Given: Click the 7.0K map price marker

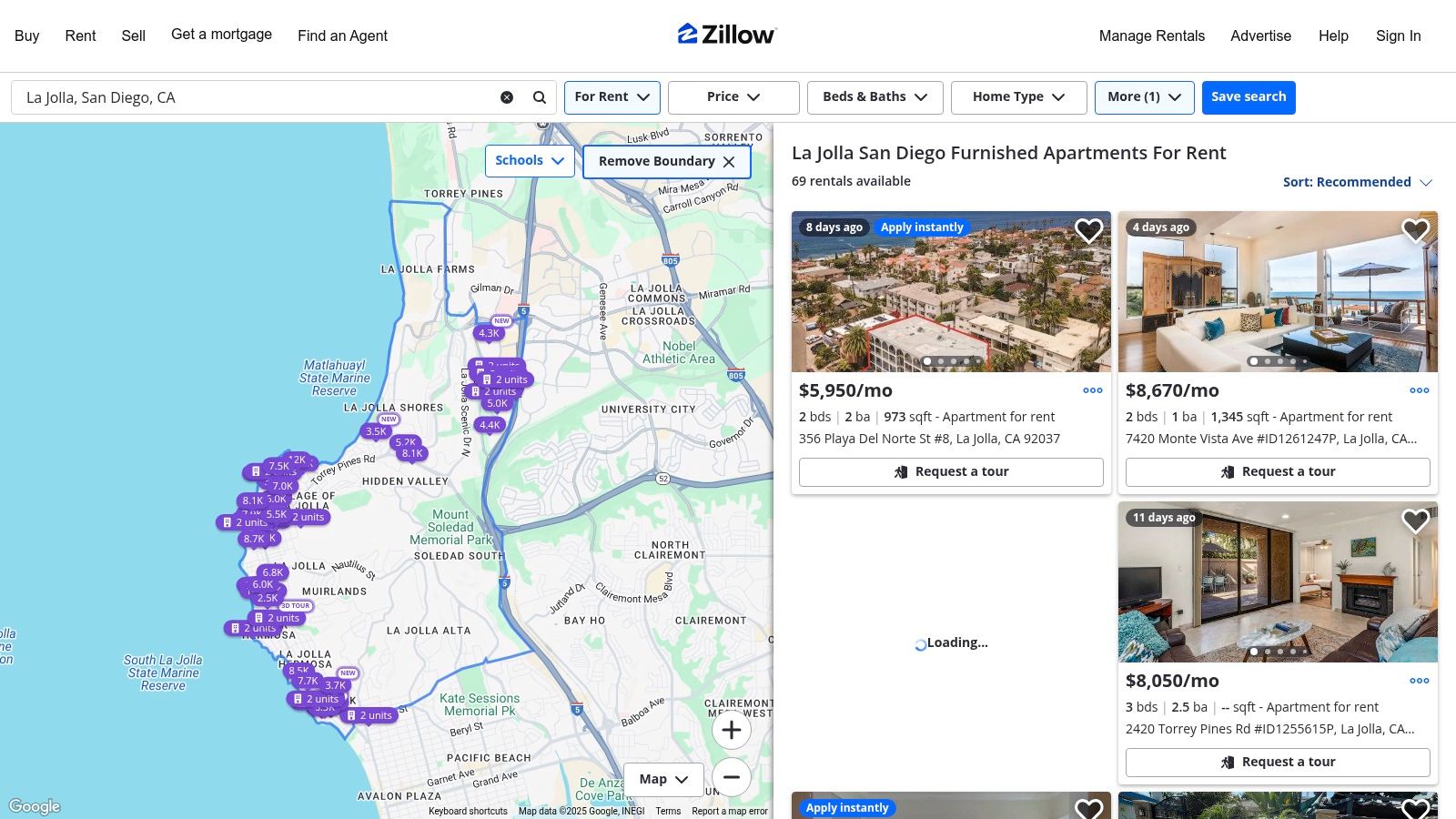Looking at the screenshot, I should pyautogui.click(x=283, y=486).
